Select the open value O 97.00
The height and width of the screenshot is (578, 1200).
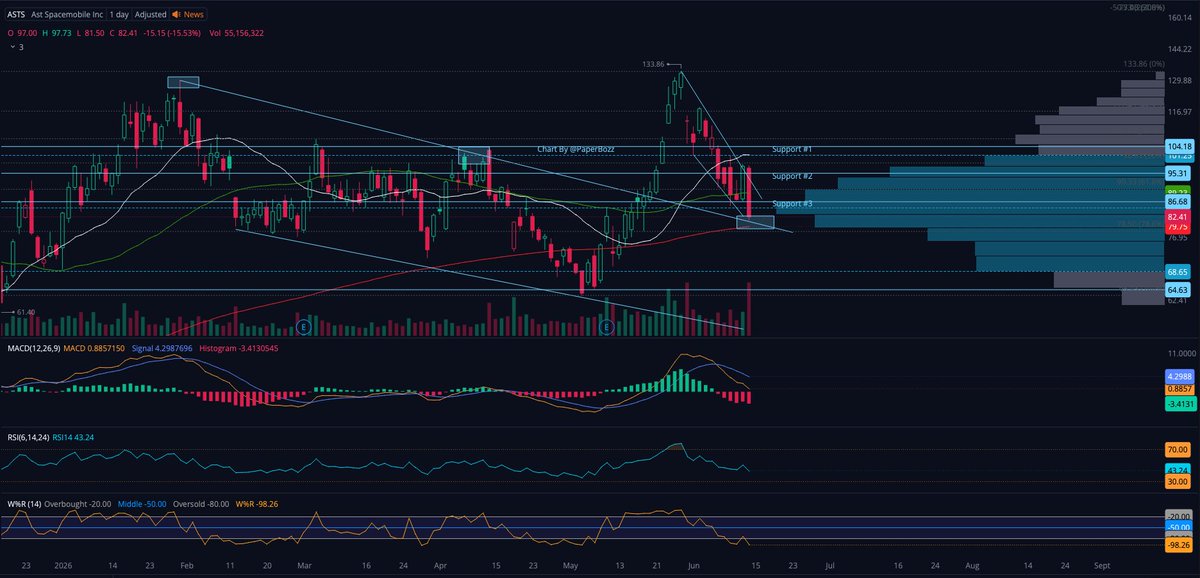pos(22,32)
